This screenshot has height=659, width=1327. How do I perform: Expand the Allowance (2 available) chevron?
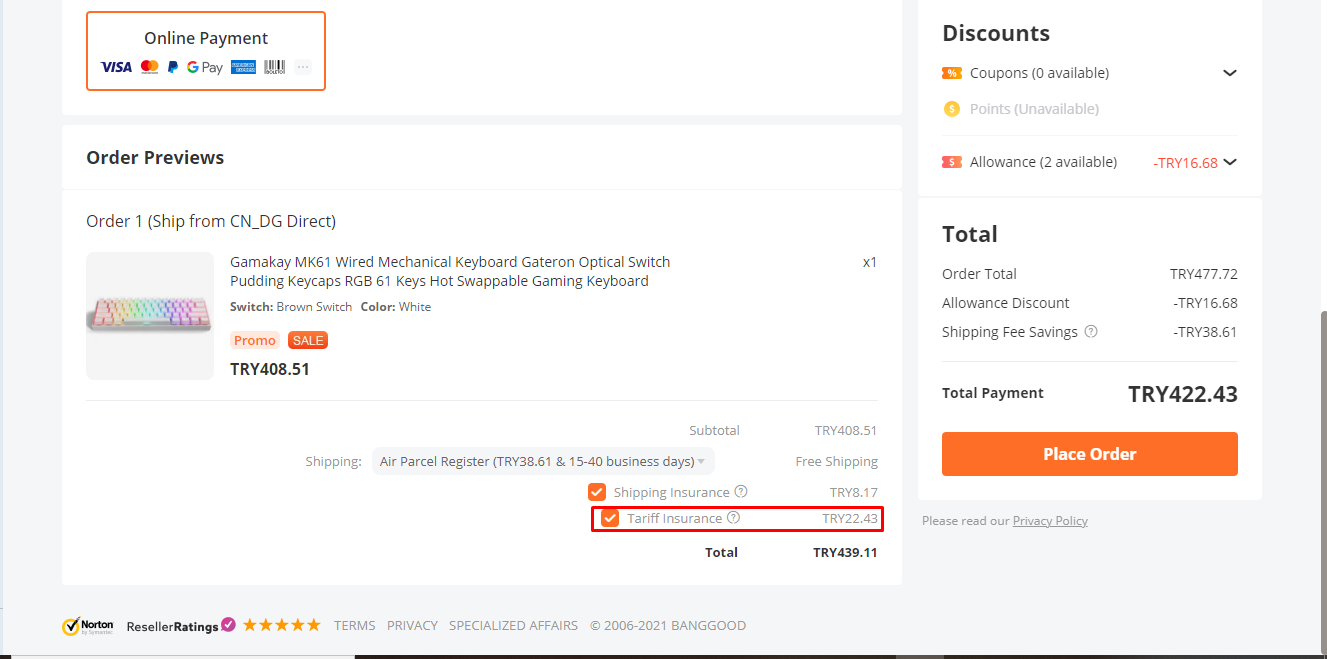[1230, 162]
